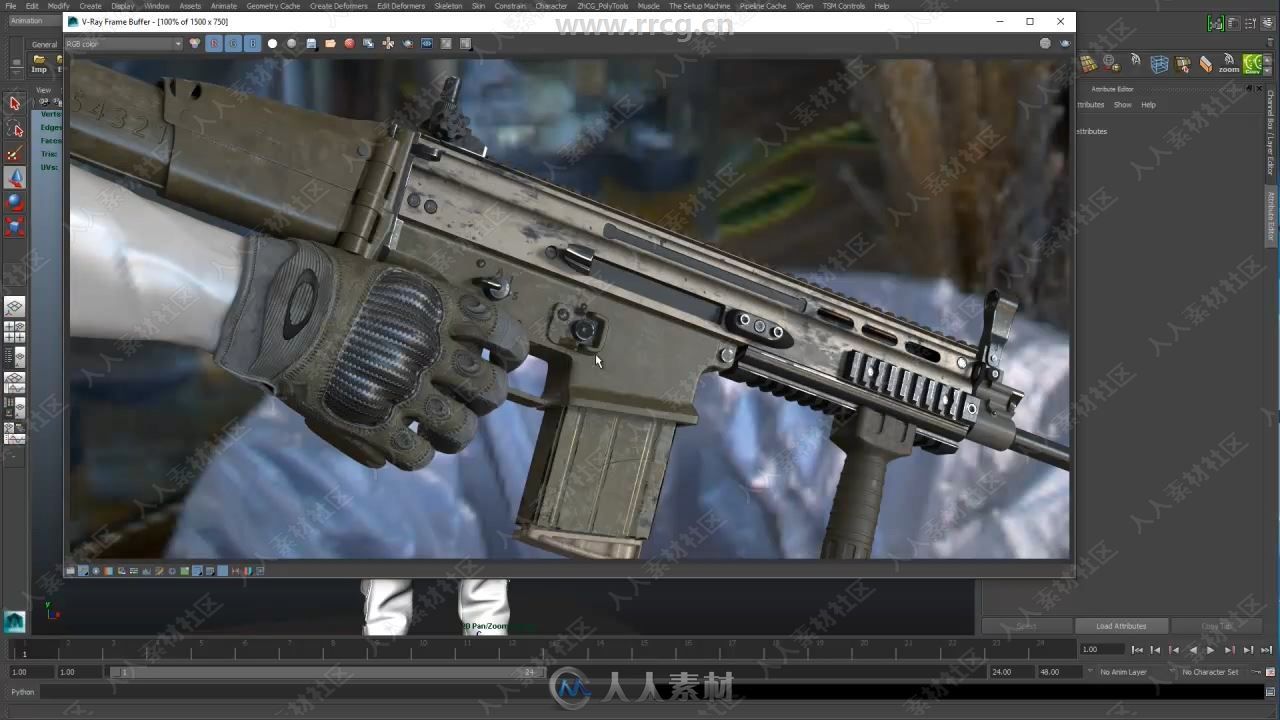Activate the Paint selection tool
This screenshot has width=1280, height=720.
[x=14, y=153]
